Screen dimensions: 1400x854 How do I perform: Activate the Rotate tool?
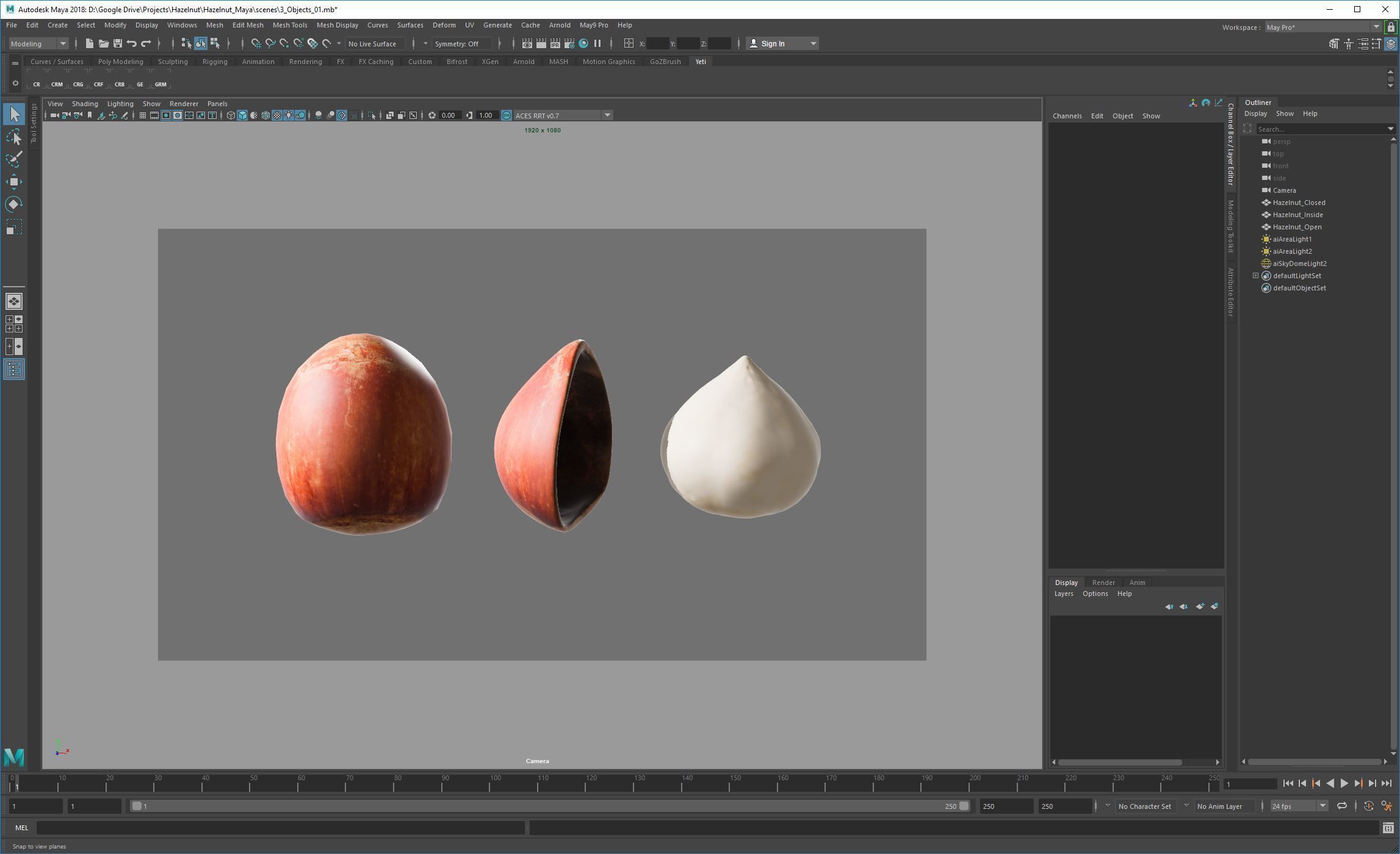(x=14, y=204)
